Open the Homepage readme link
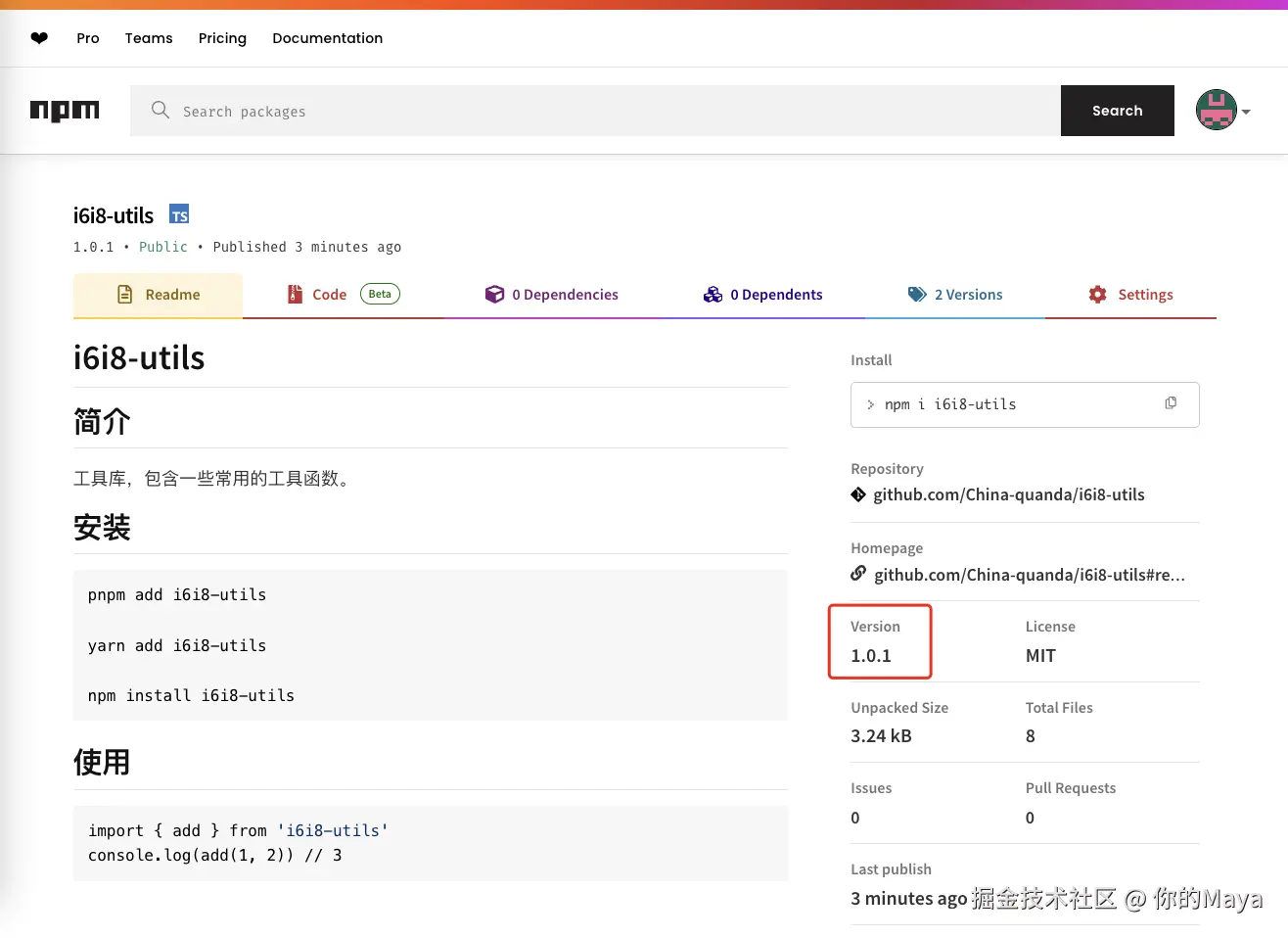Screen dimensions: 1288x938 tap(1032, 575)
